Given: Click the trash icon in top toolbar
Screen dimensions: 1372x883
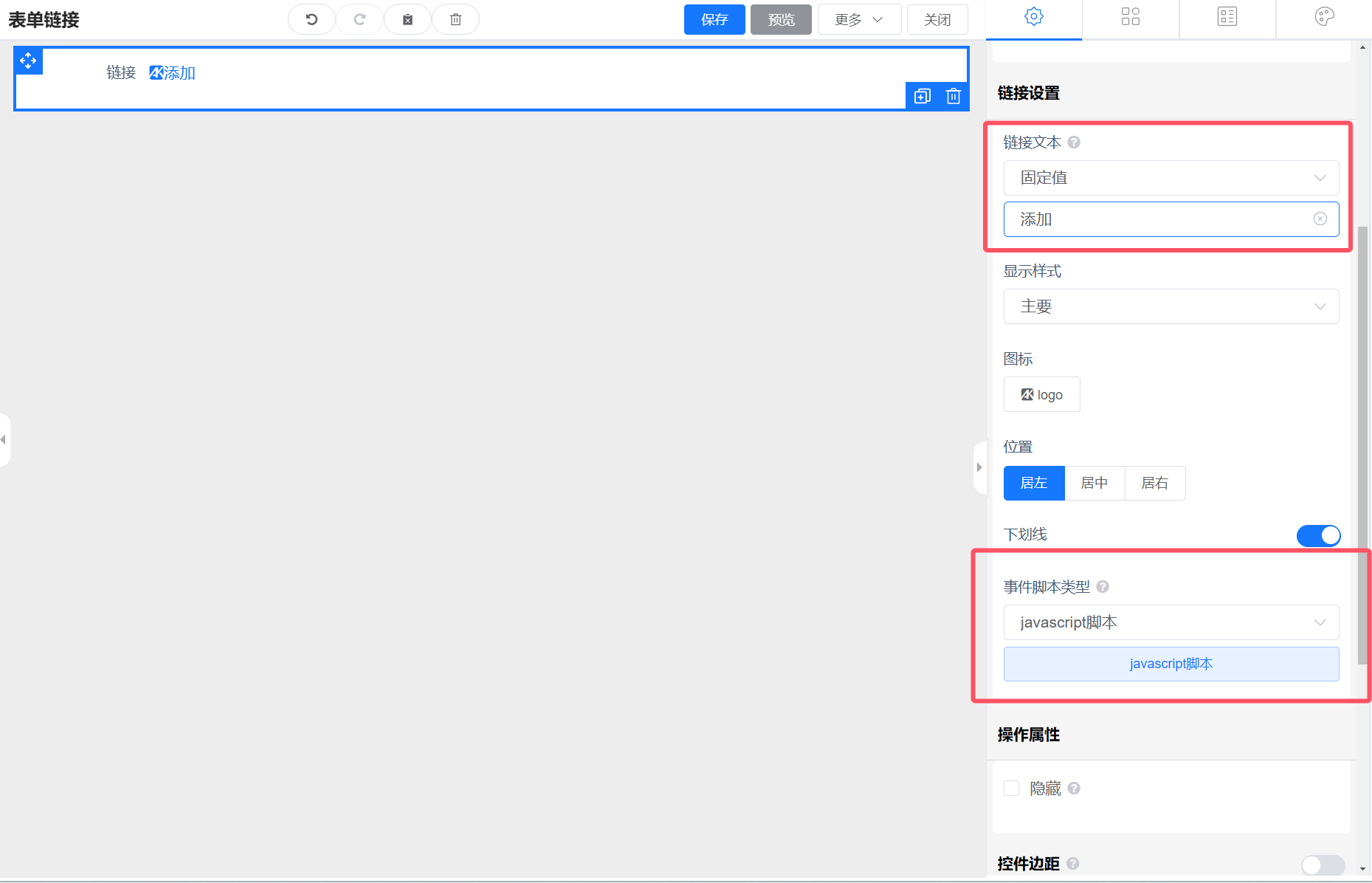Looking at the screenshot, I should 455,19.
